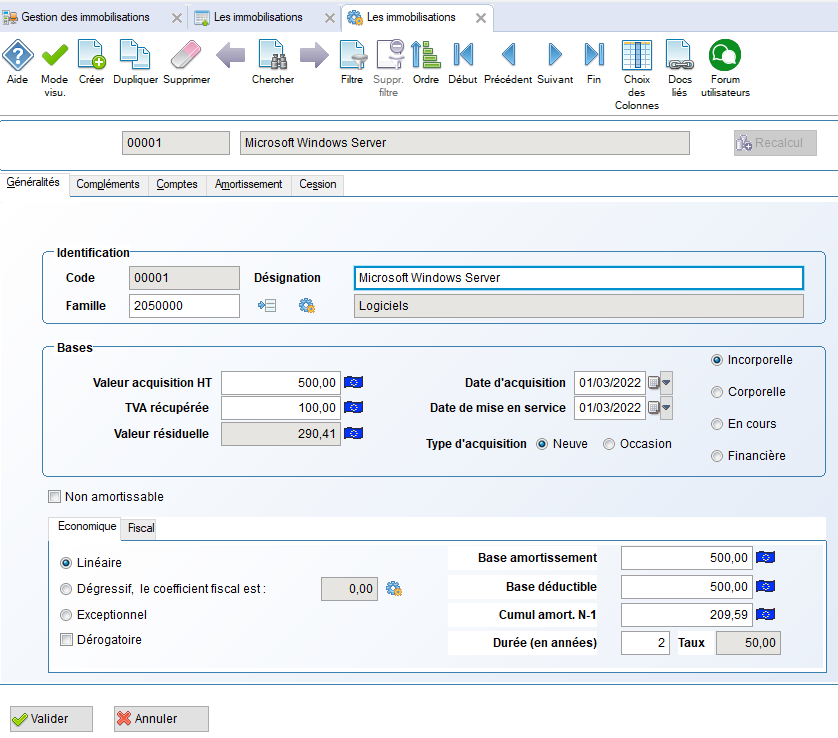Open the Aide help icon

(x=18, y=56)
